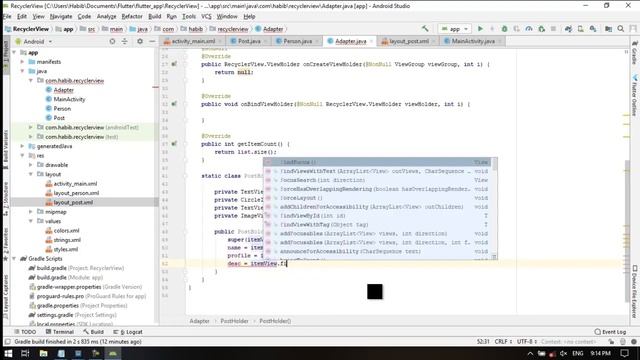Open the app run configuration dropdown
The height and width of the screenshot is (360, 640).
[x=454, y=29]
